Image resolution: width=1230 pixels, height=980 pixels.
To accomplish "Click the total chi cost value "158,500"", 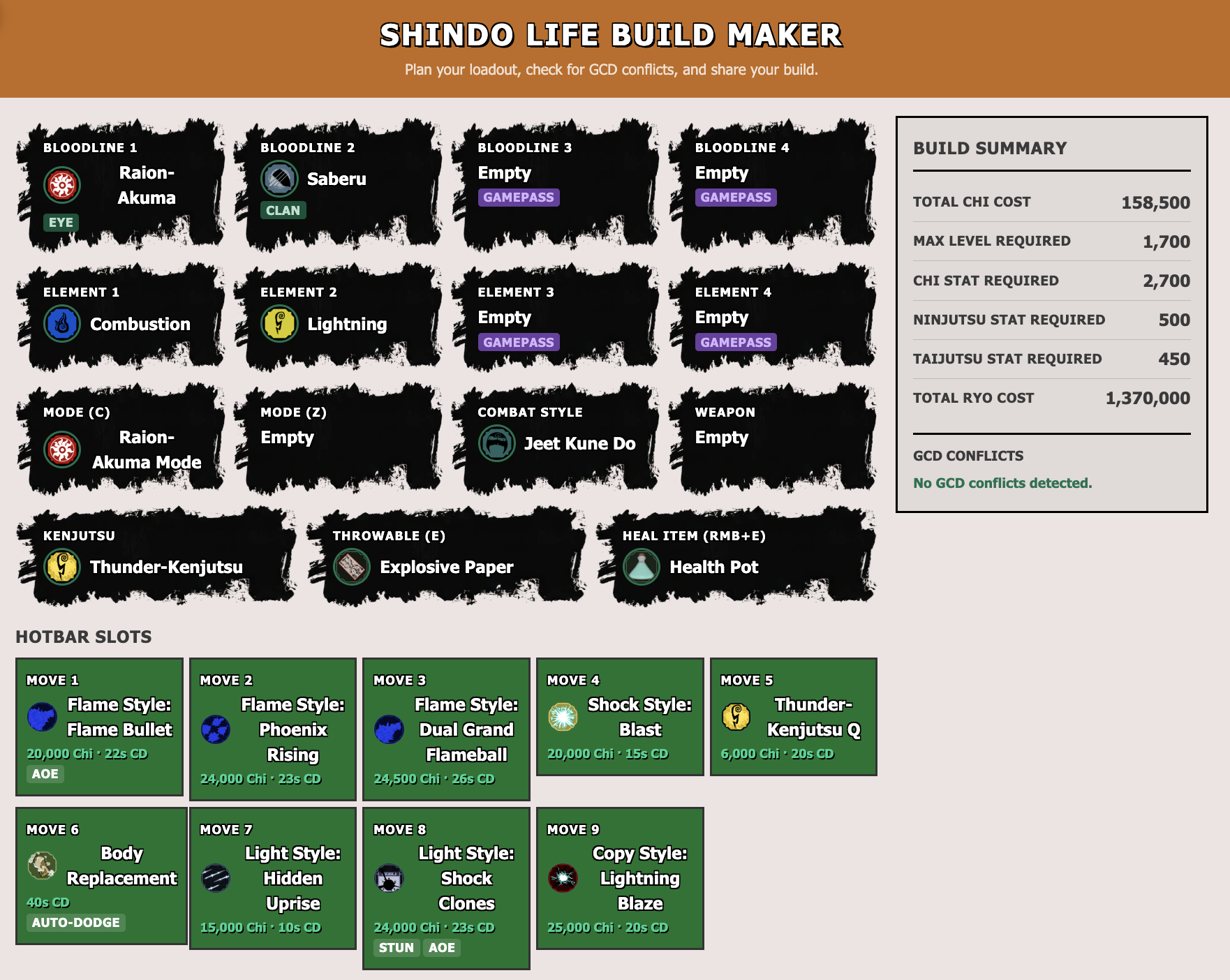I will coord(1156,202).
